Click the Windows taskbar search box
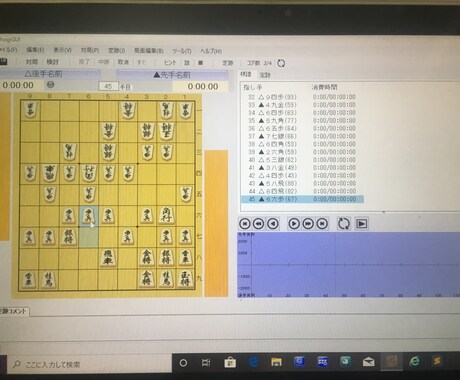The width and height of the screenshot is (460, 380). point(89,364)
